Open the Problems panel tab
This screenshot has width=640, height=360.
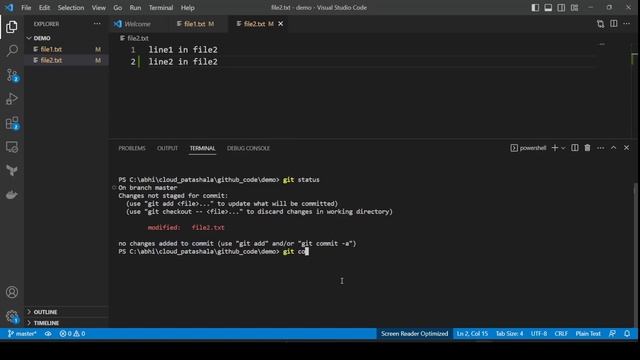tap(132, 148)
